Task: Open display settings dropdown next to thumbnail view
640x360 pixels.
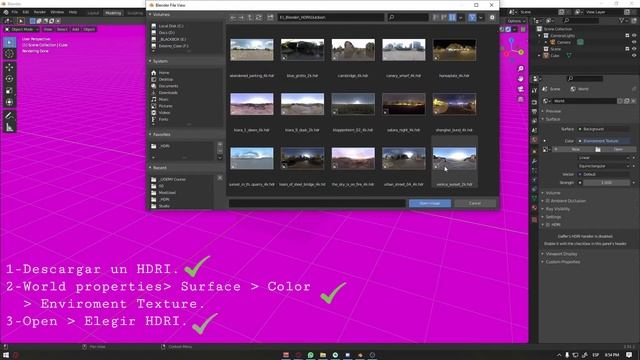Action: click(460, 18)
